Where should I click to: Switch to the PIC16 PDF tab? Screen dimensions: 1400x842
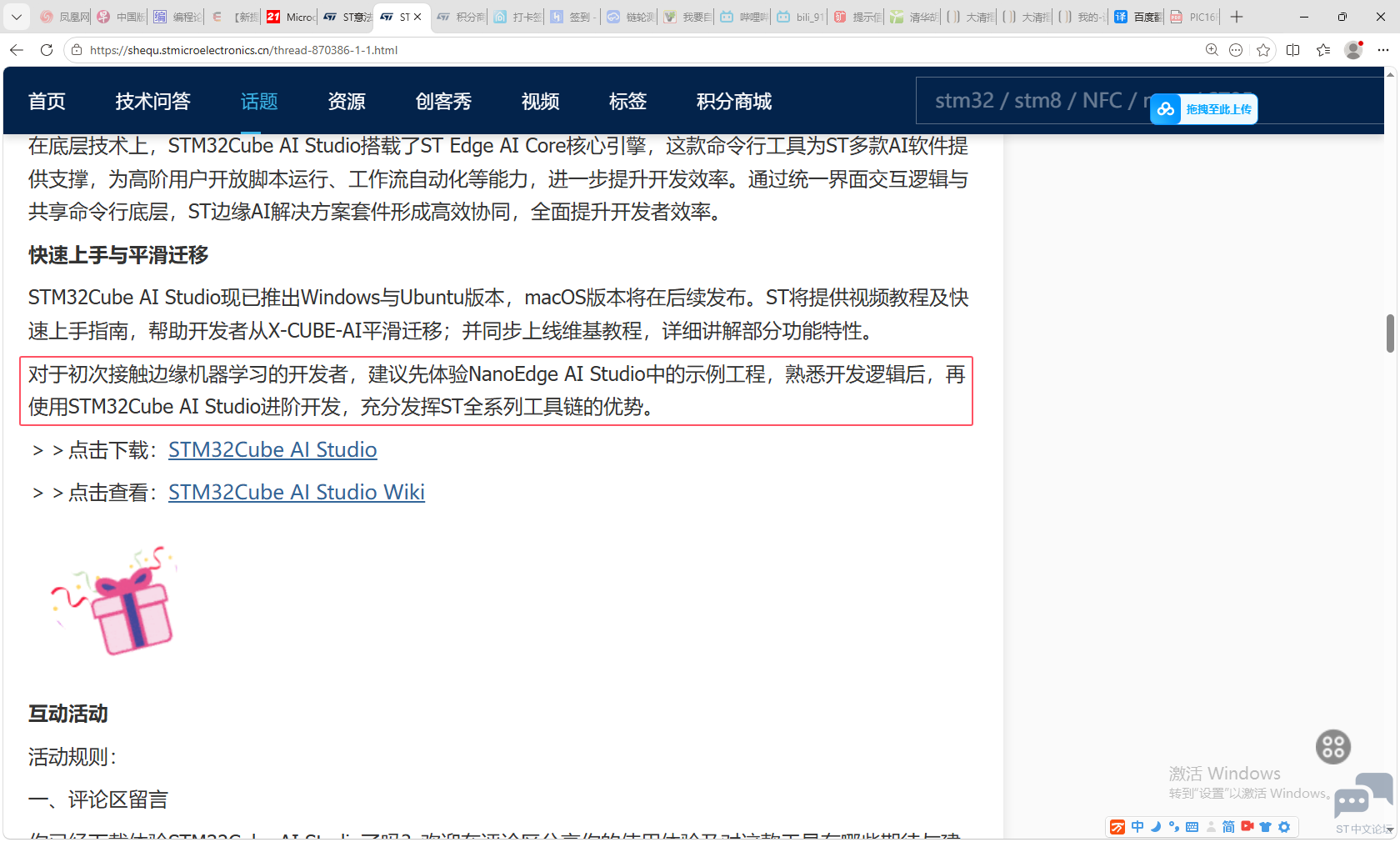click(x=1194, y=17)
